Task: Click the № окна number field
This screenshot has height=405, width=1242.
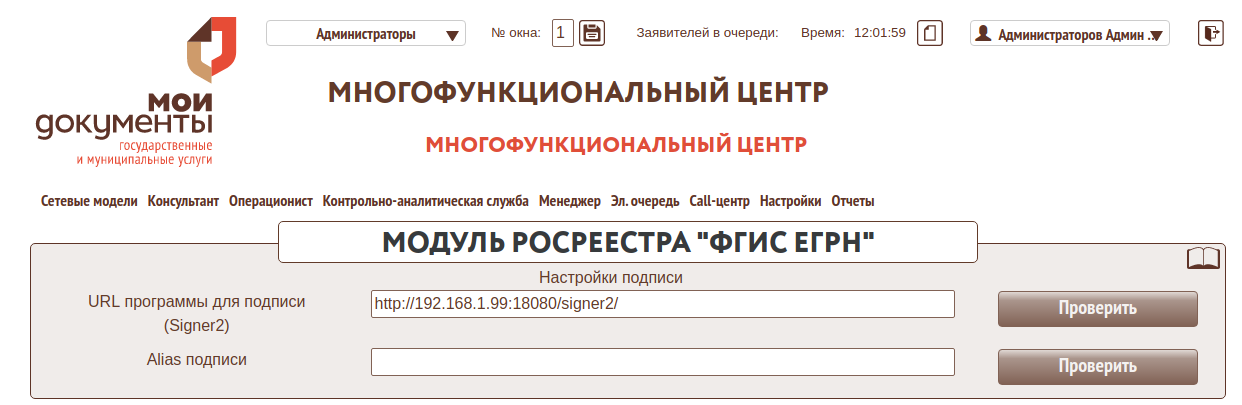Action: tap(563, 33)
